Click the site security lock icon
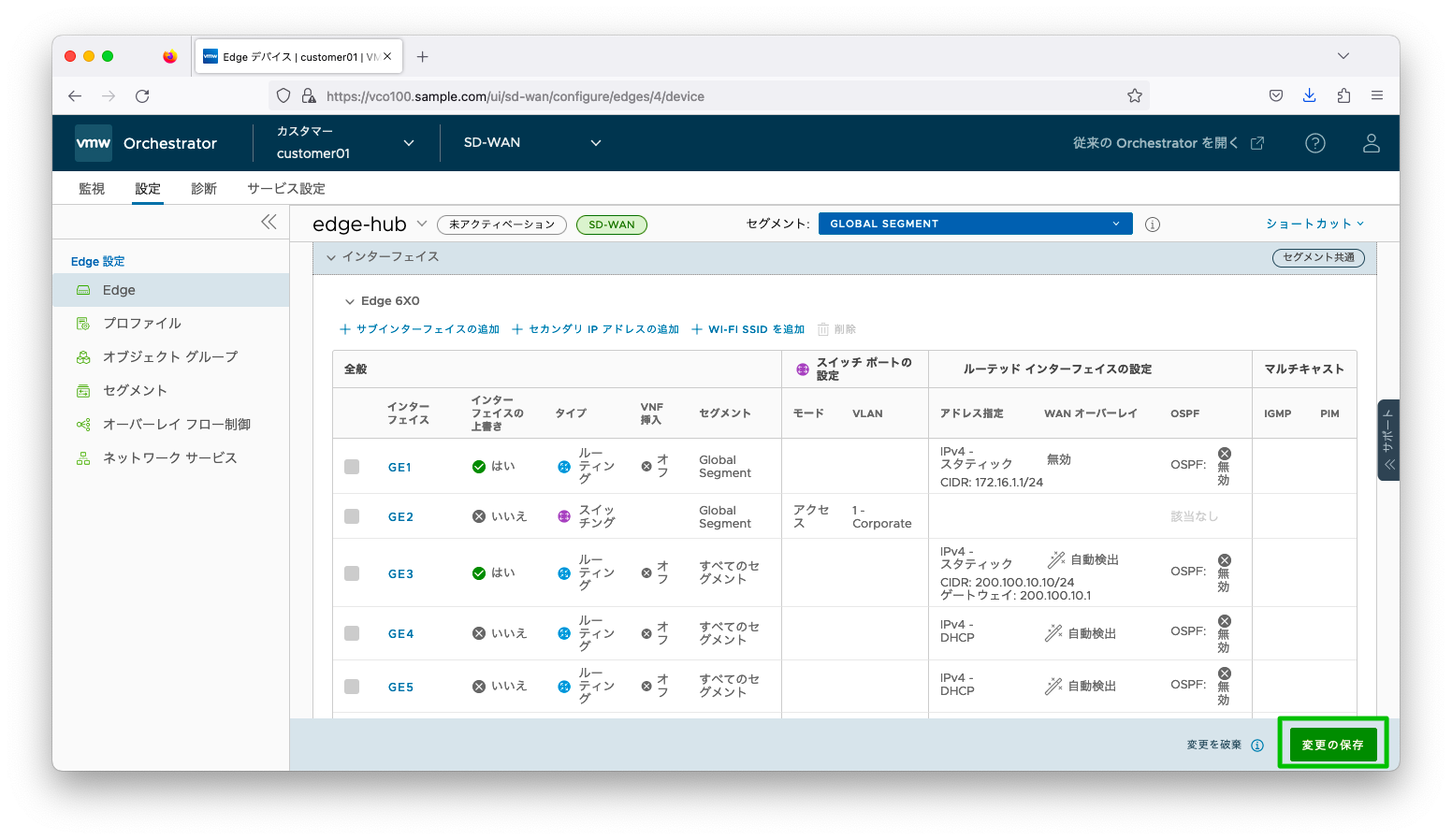 pyautogui.click(x=309, y=95)
